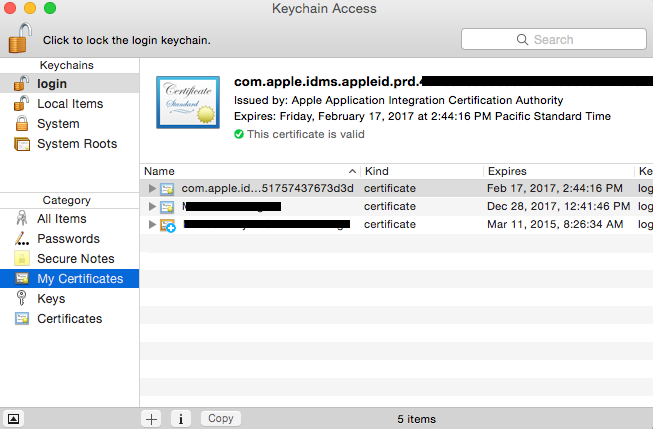This screenshot has height=429, width=653.
Task: Open the Keys category
Action: pos(70,298)
